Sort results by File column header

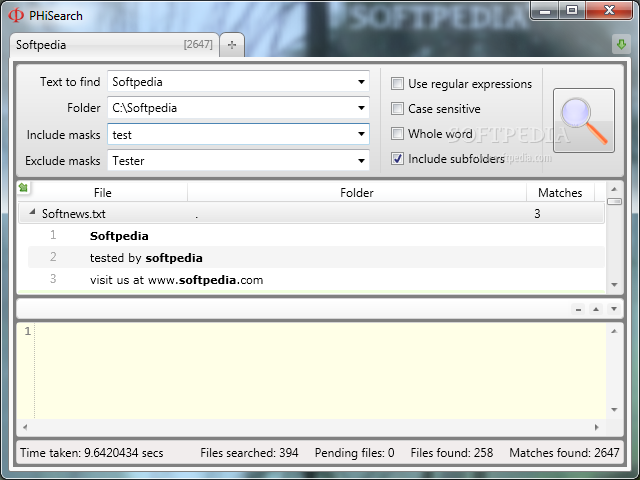click(102, 193)
